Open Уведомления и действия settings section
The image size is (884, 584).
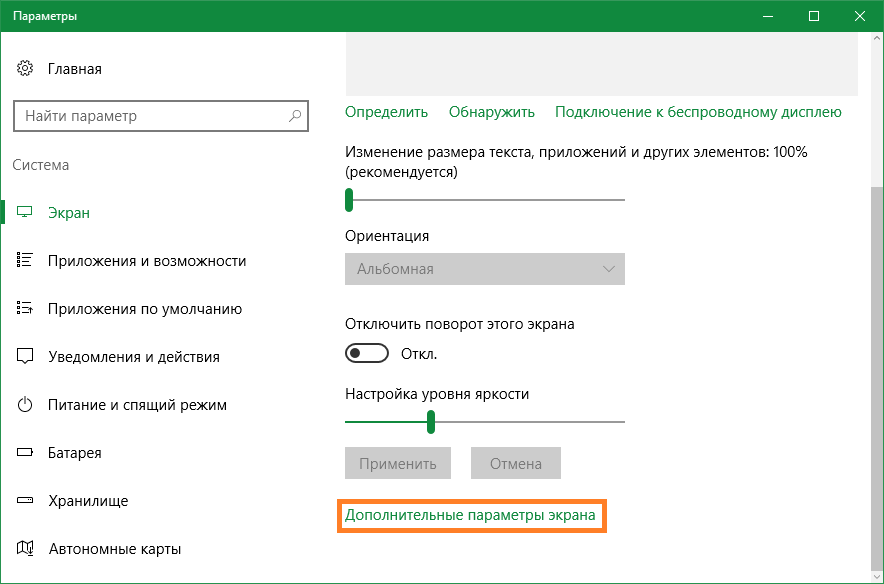[133, 357]
